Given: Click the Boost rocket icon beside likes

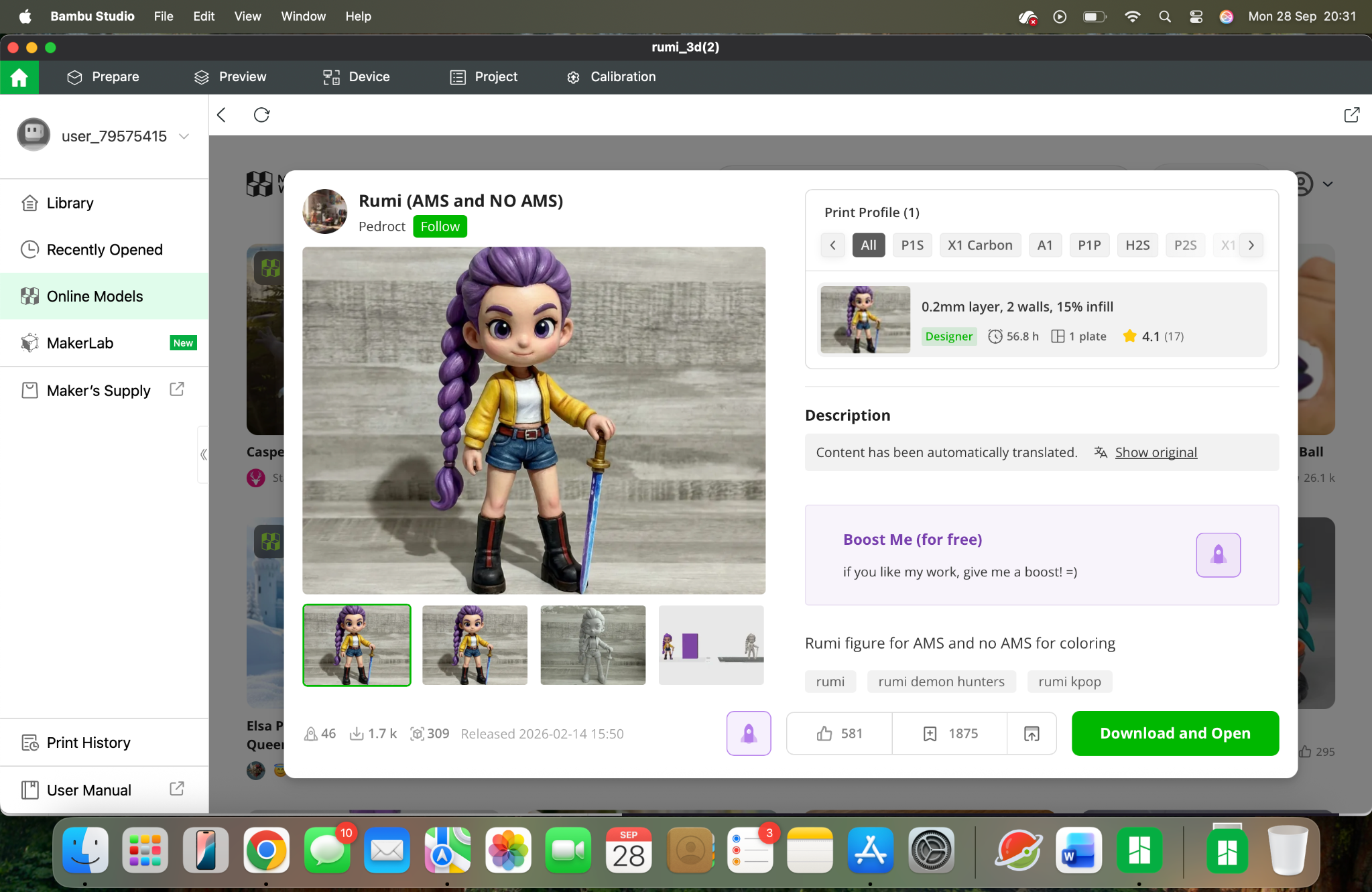Looking at the screenshot, I should (749, 733).
